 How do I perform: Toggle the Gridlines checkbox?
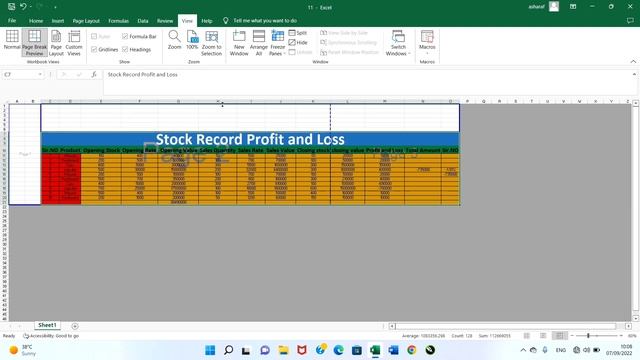pyautogui.click(x=105, y=49)
